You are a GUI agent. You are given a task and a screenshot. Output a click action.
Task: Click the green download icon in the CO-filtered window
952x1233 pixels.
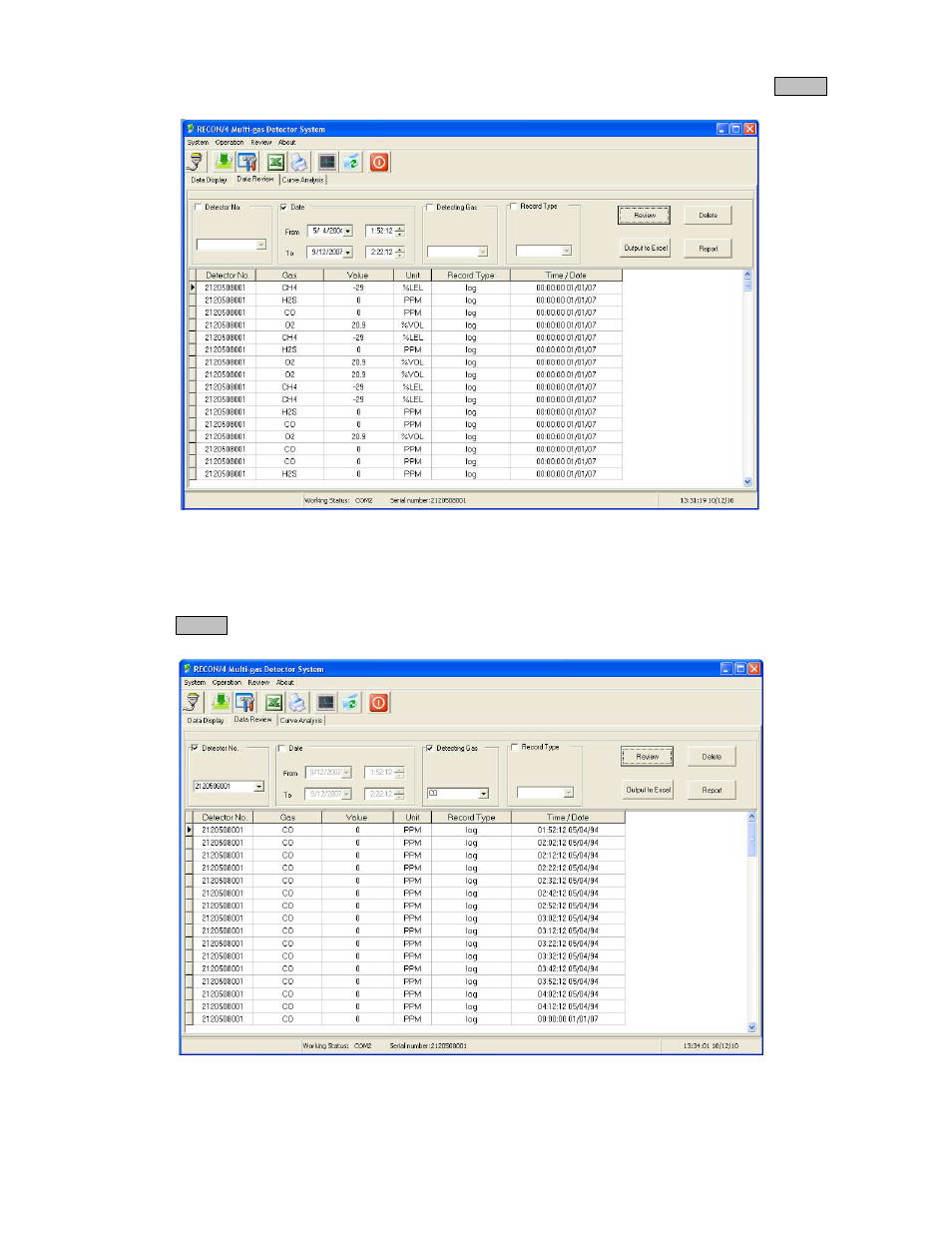pyautogui.click(x=221, y=702)
